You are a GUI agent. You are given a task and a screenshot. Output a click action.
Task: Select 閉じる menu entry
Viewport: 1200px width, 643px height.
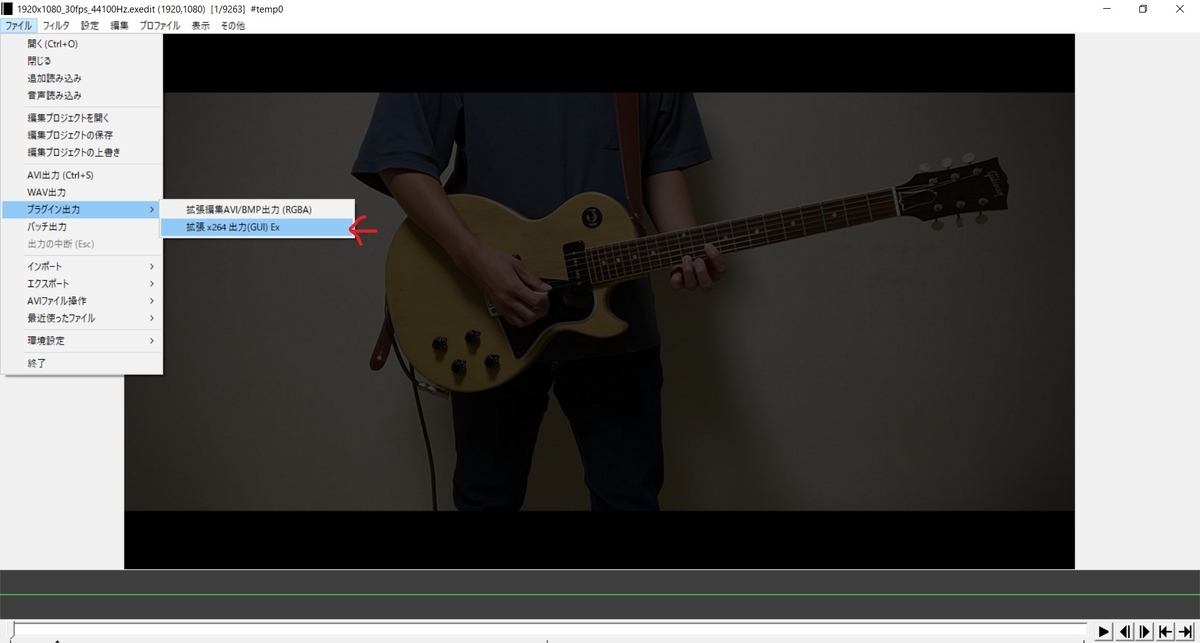click(82, 61)
